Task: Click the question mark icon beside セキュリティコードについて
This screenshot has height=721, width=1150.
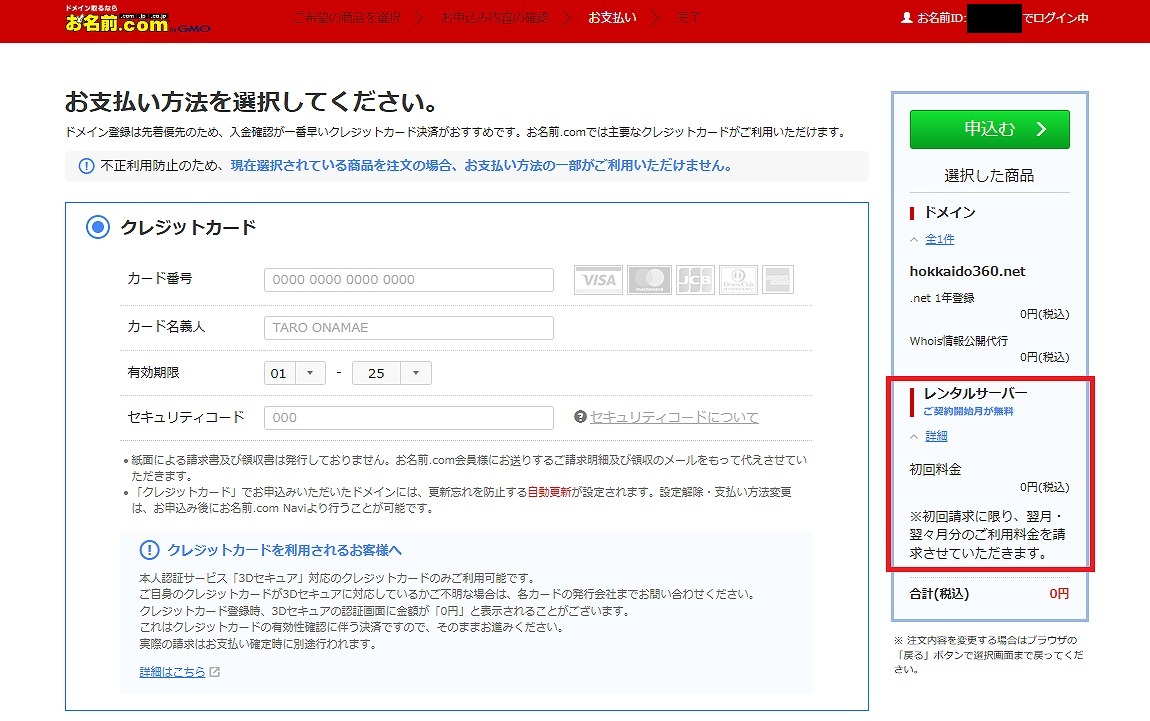Action: 580,417
